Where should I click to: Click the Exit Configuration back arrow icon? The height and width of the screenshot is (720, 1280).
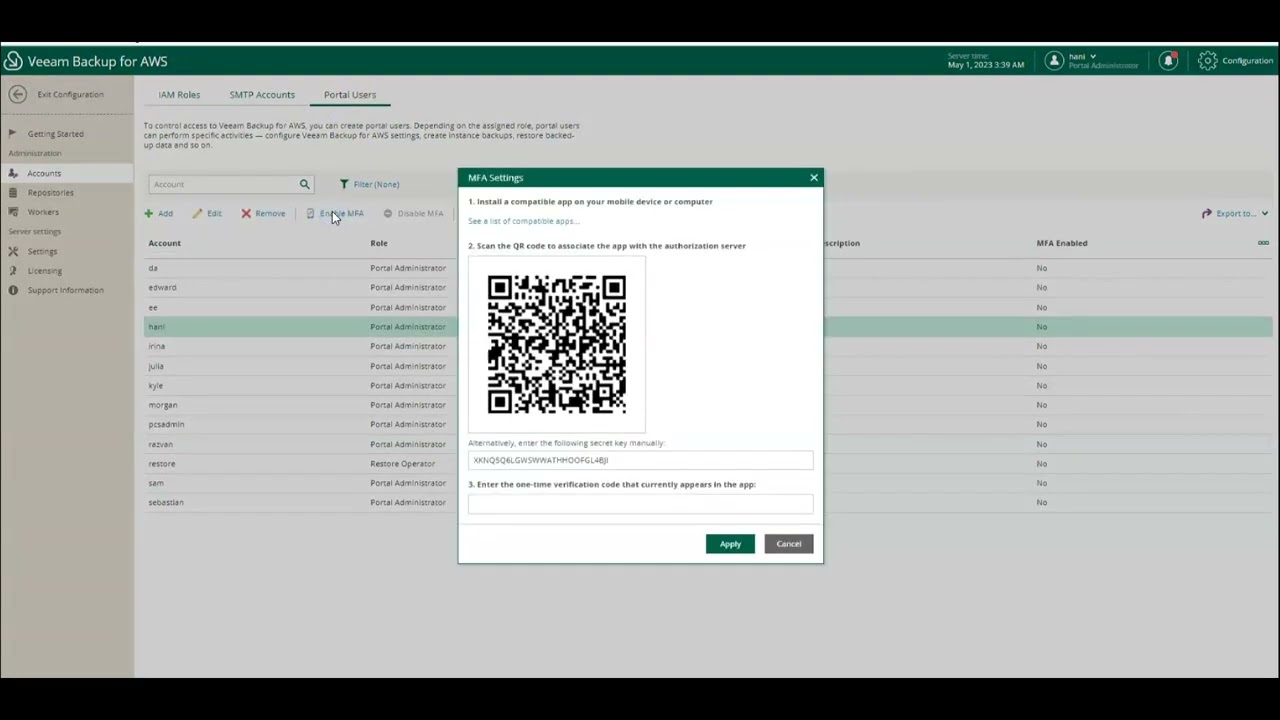pos(17,94)
